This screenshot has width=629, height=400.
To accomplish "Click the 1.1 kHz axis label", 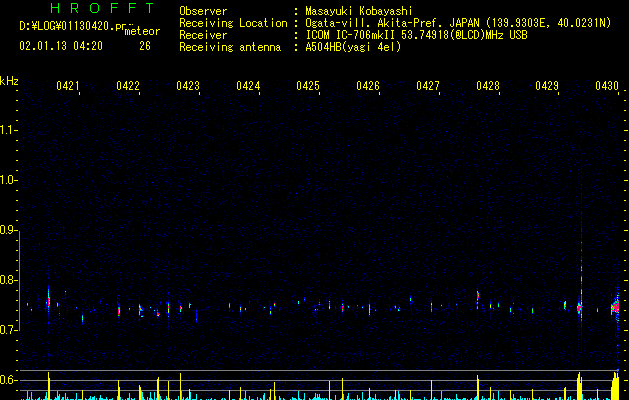I will (x=8, y=130).
